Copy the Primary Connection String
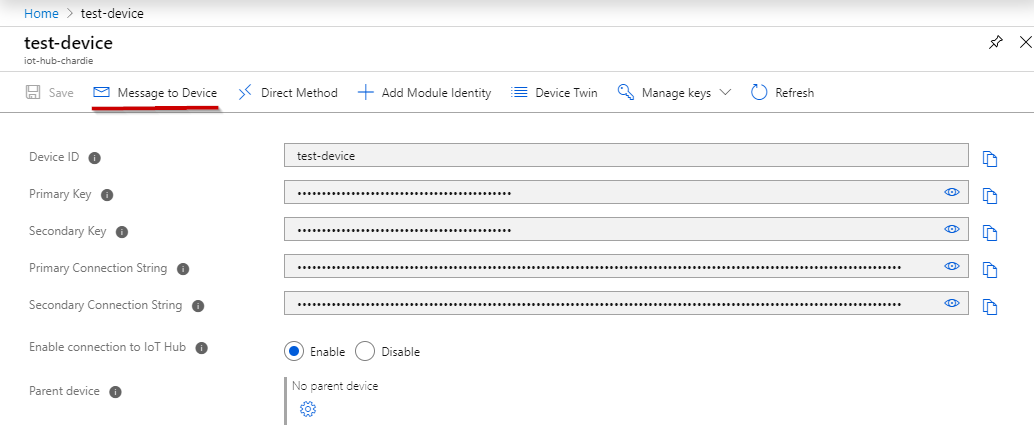1034x447 pixels. [990, 270]
